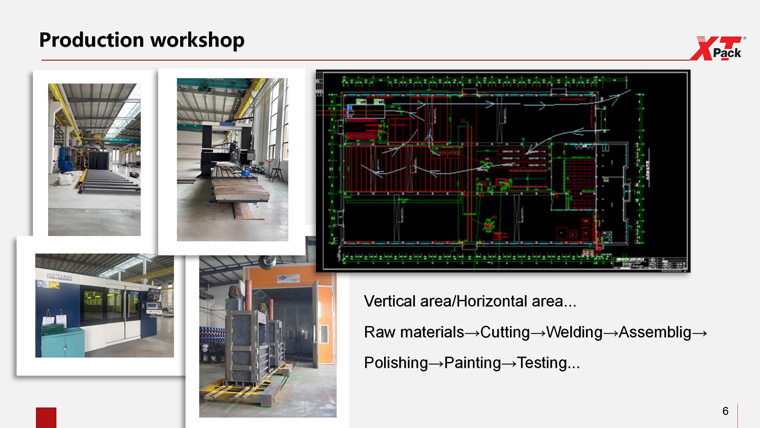
Task: Select the roller conveyor workshop photo
Action: coord(94,159)
